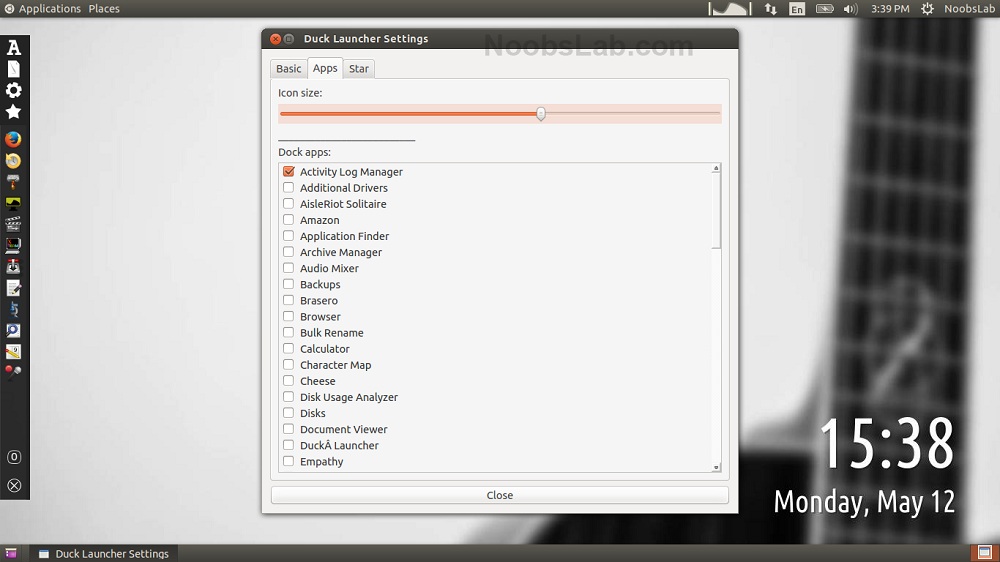
Task: Select the Apps tab
Action: 325,68
